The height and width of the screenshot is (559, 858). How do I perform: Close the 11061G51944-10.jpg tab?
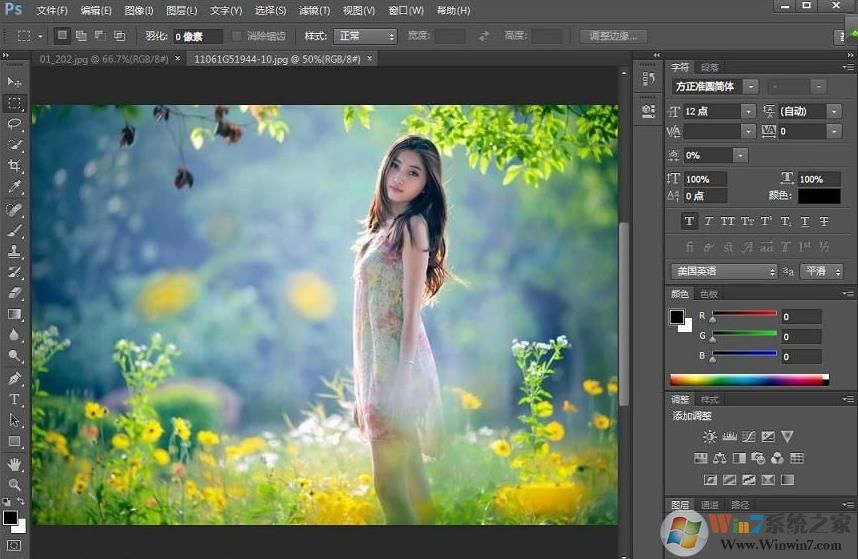click(370, 59)
